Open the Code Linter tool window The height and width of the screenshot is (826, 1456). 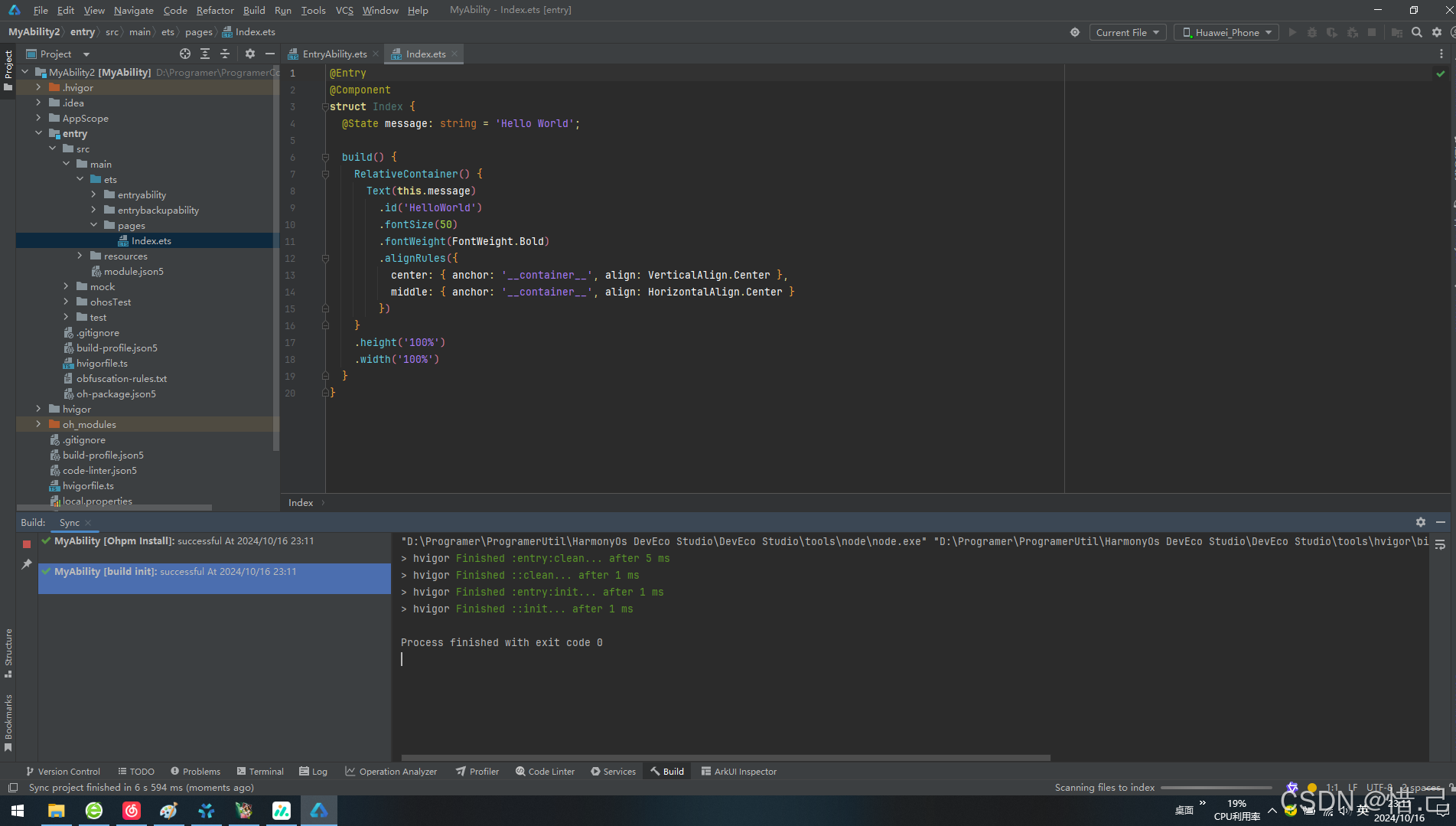tap(545, 771)
